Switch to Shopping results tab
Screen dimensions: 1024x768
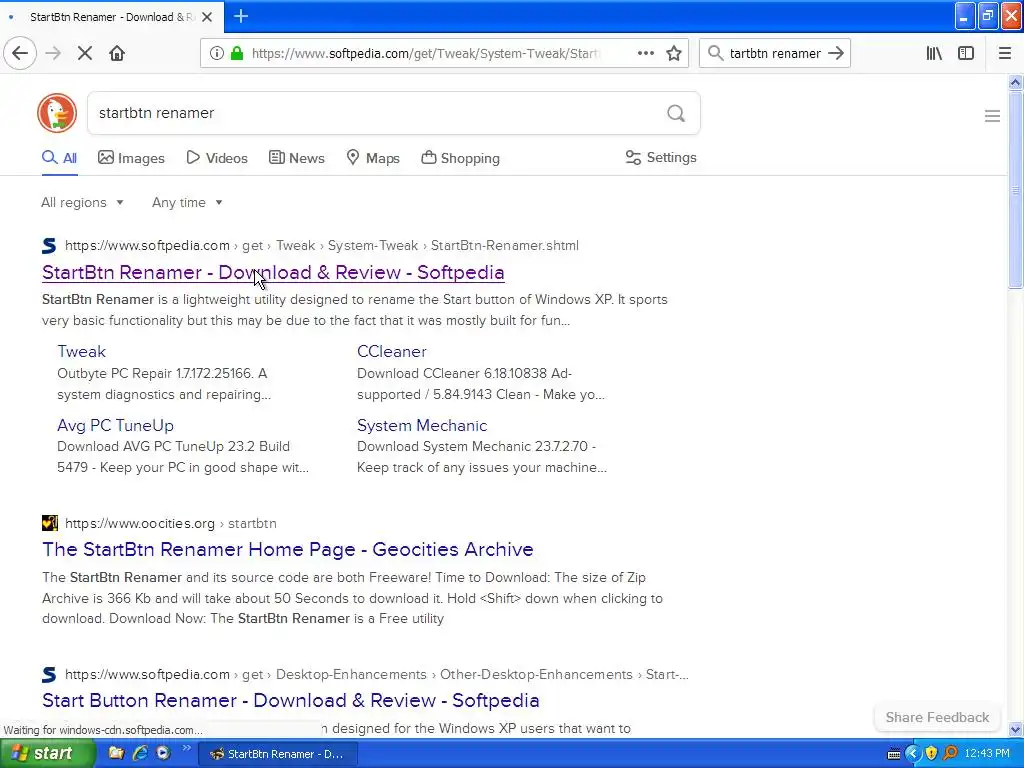[x=460, y=158]
